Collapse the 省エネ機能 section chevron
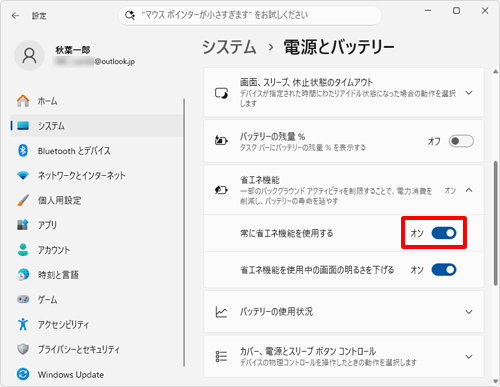The image size is (500, 387). point(469,190)
